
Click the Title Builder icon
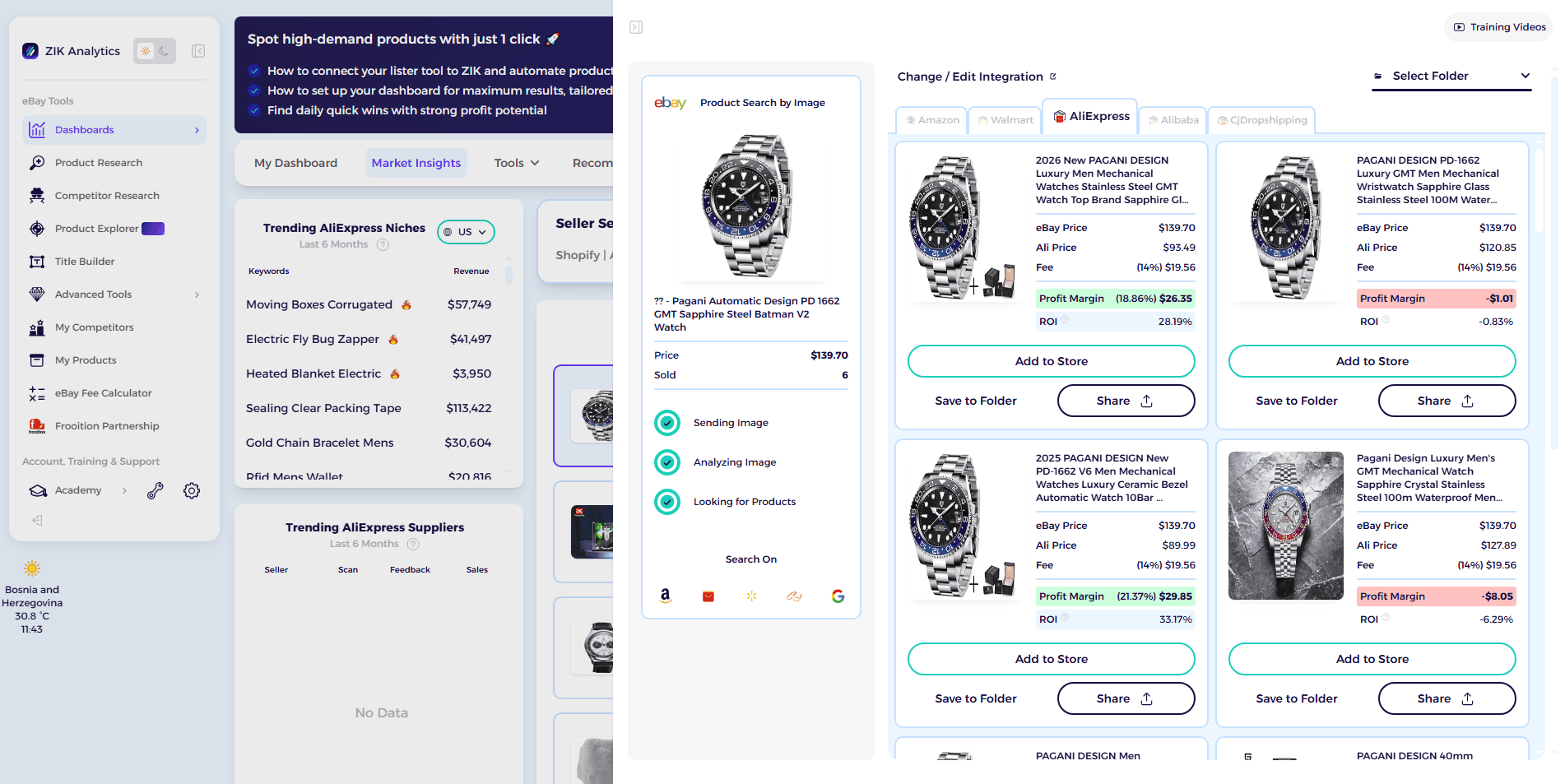click(x=37, y=262)
